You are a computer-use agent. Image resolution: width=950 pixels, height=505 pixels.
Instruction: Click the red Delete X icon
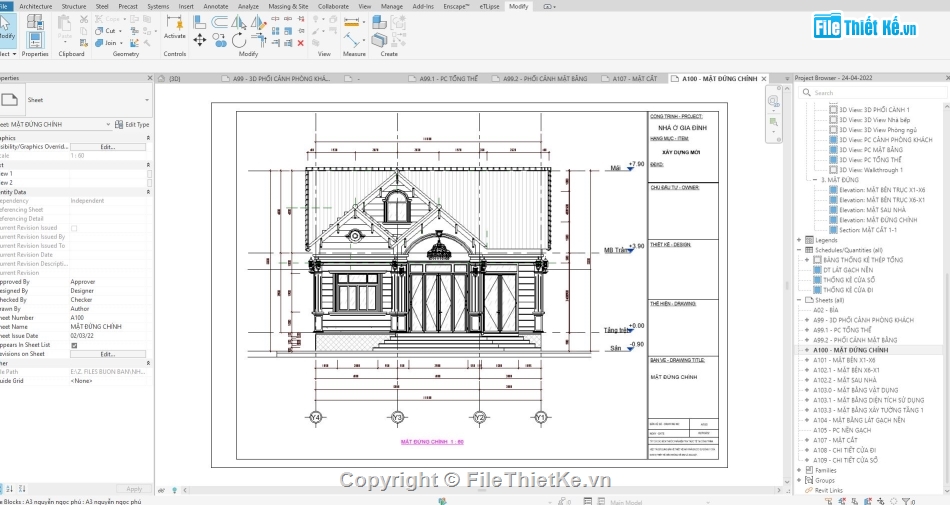pos(301,43)
